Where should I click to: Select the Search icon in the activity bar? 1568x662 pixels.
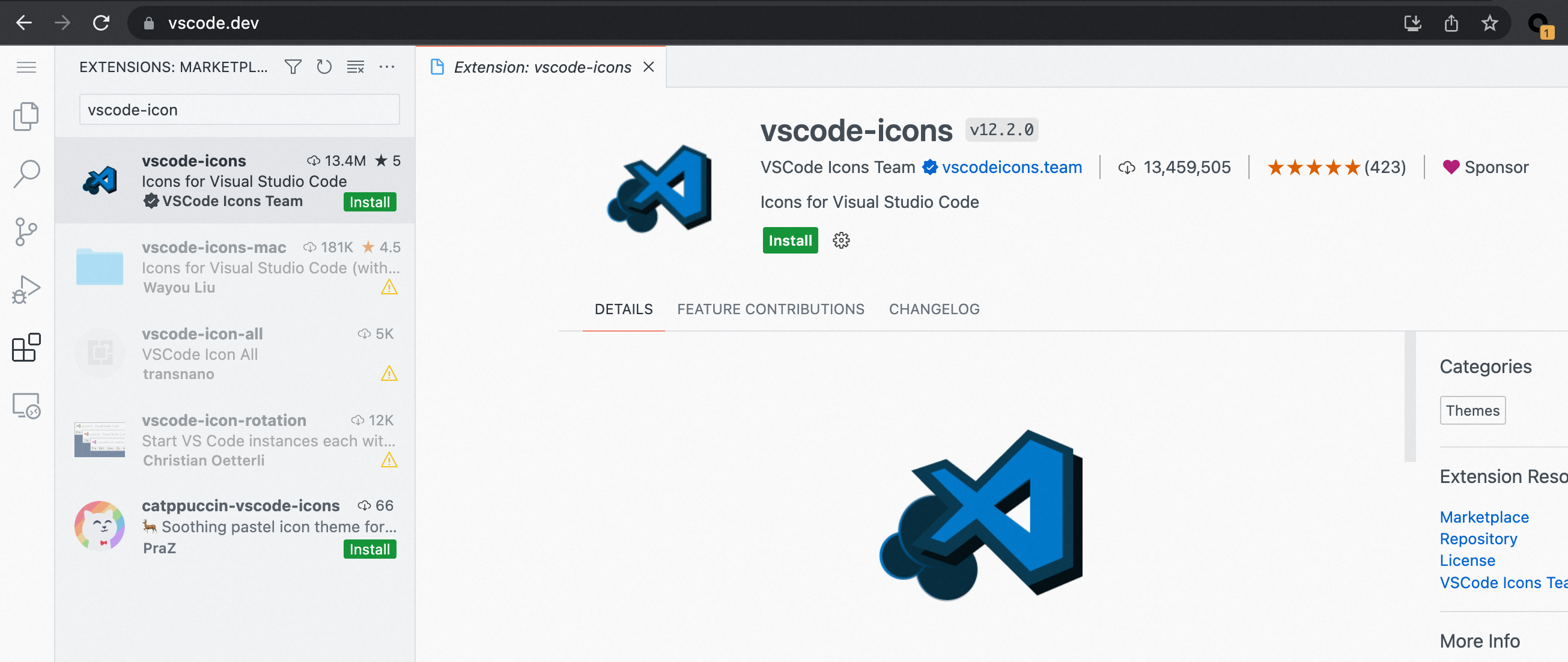click(26, 173)
